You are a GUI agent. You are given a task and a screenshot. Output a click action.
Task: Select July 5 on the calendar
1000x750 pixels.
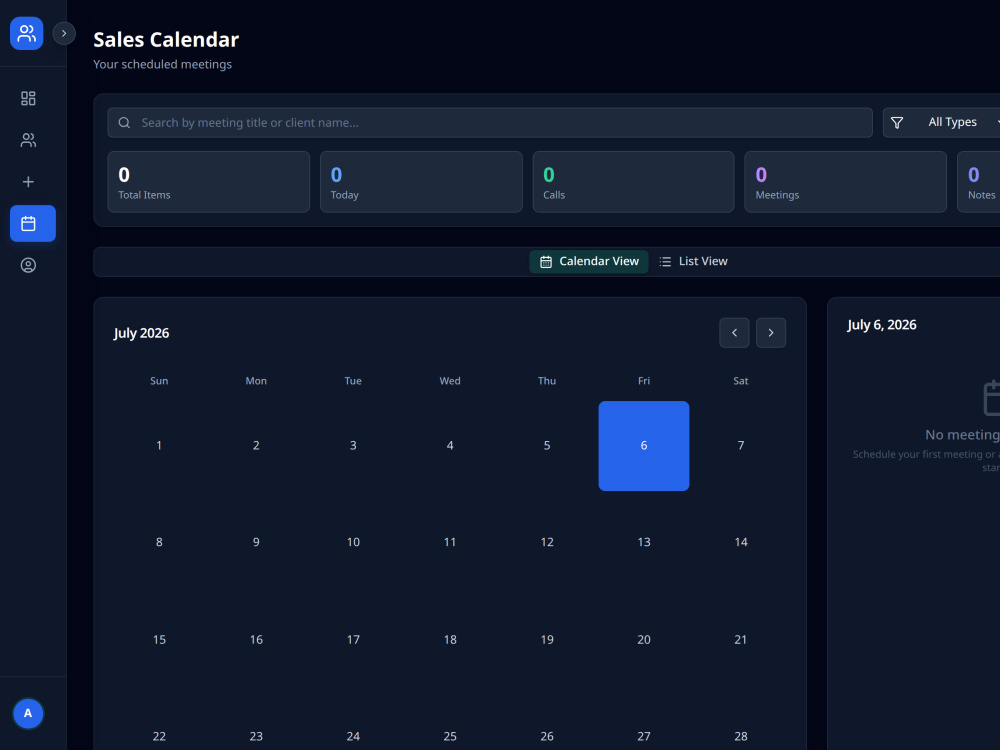pyautogui.click(x=547, y=446)
